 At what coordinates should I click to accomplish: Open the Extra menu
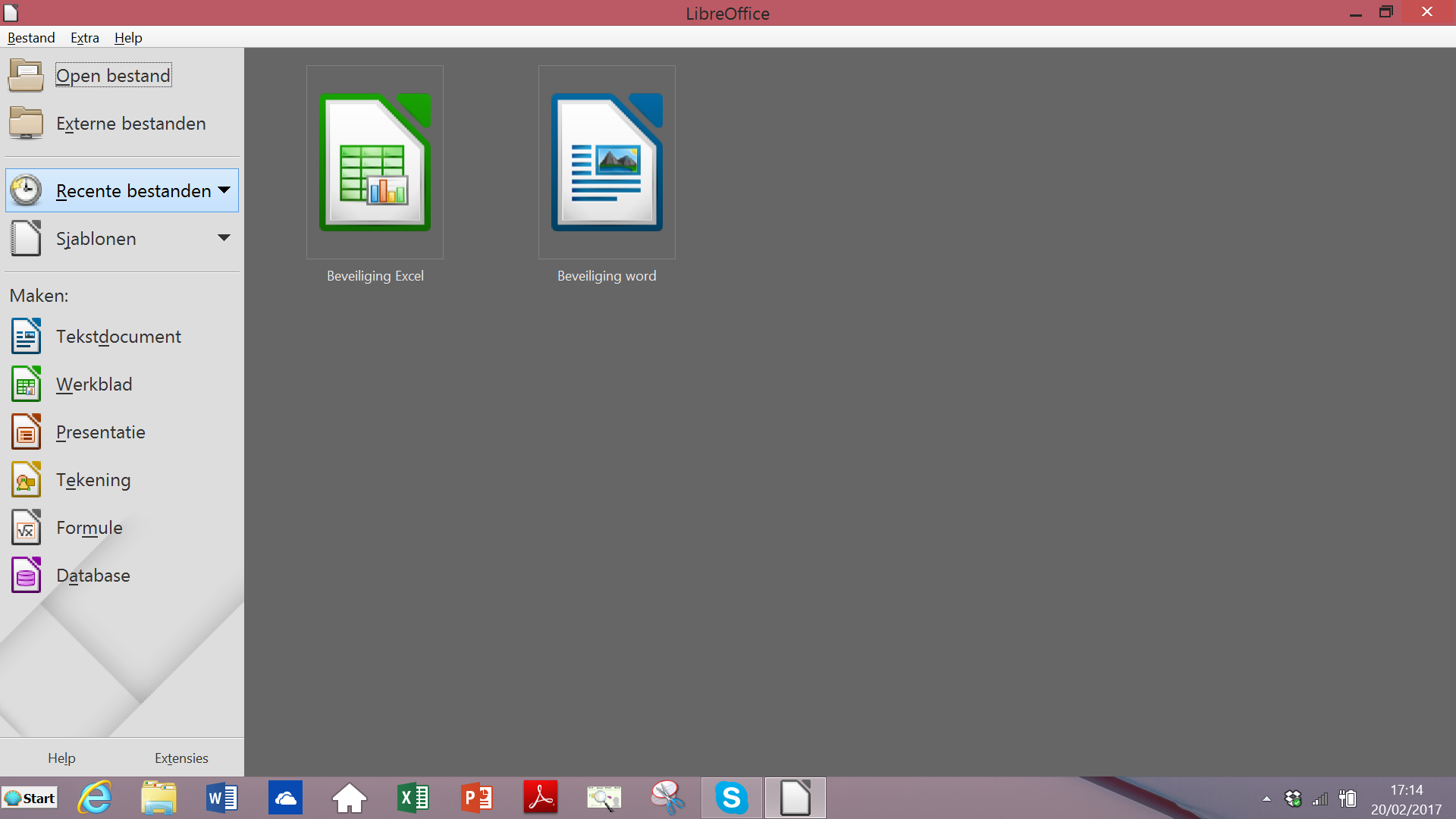click(x=85, y=38)
